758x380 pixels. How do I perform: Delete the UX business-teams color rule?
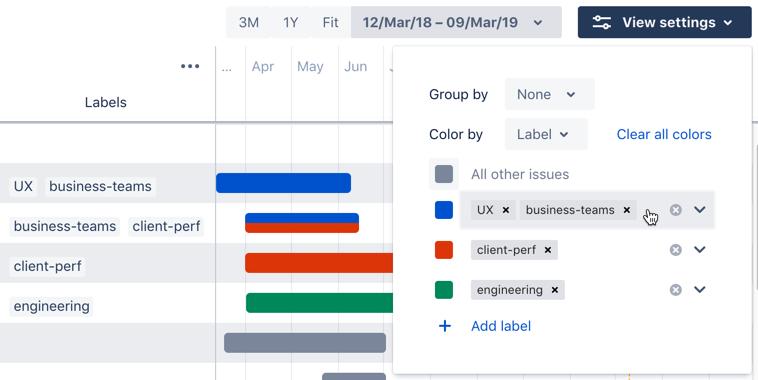coord(676,210)
